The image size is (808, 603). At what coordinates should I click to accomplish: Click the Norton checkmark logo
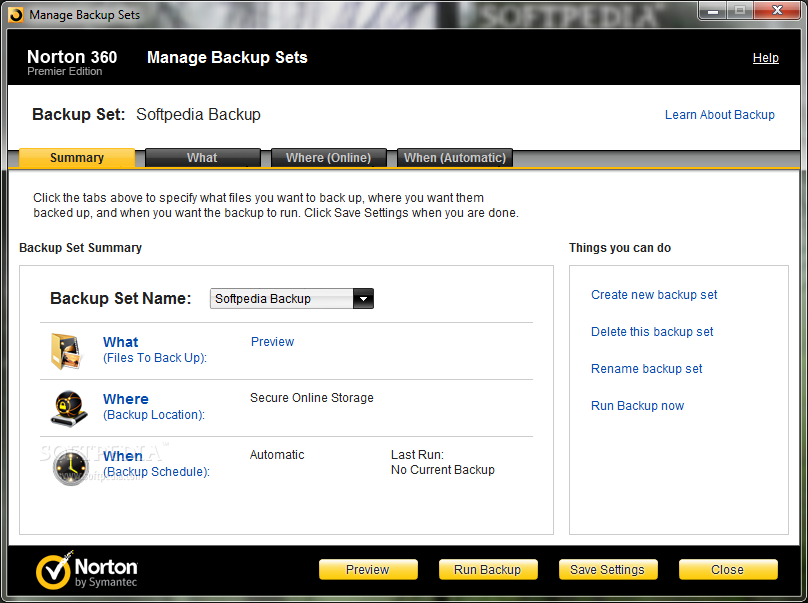click(54, 570)
